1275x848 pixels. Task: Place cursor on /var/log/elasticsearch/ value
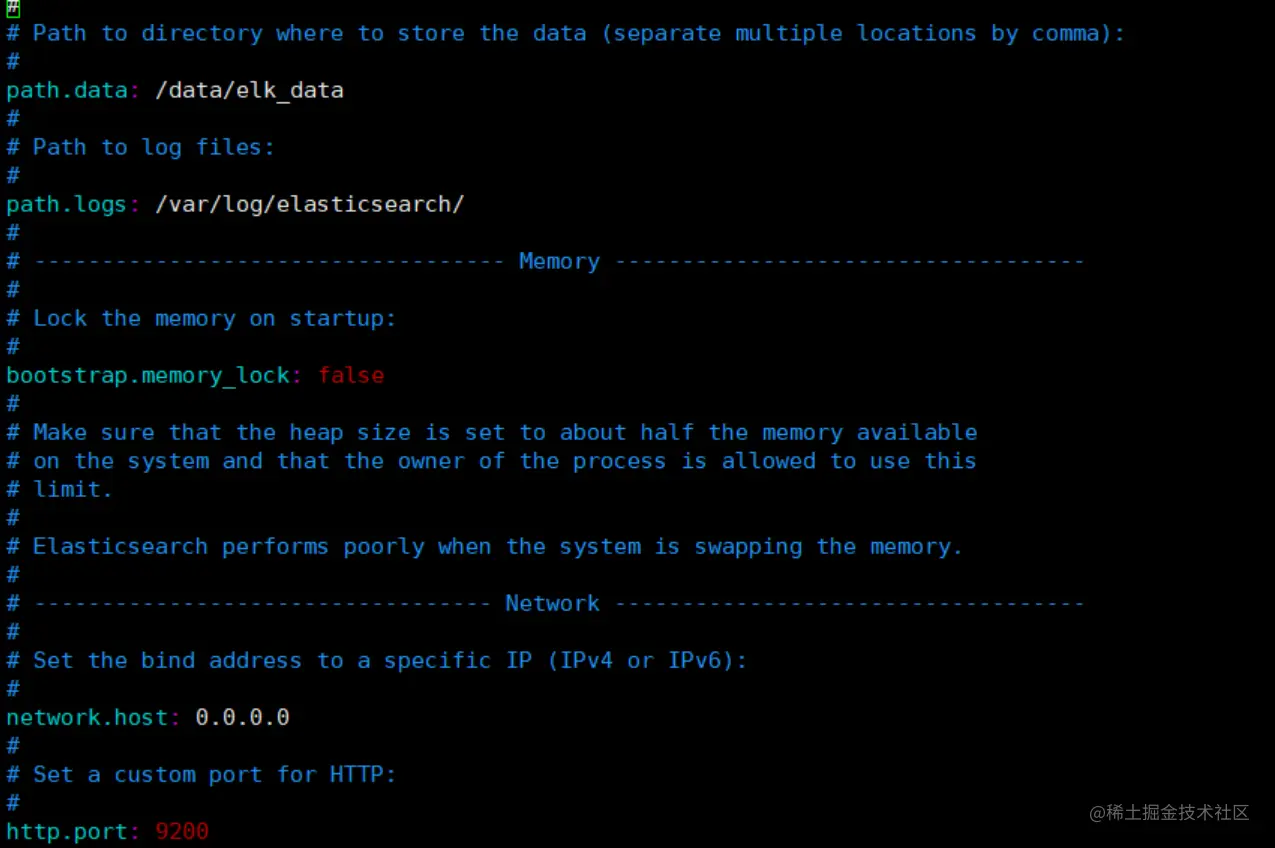[x=310, y=204]
